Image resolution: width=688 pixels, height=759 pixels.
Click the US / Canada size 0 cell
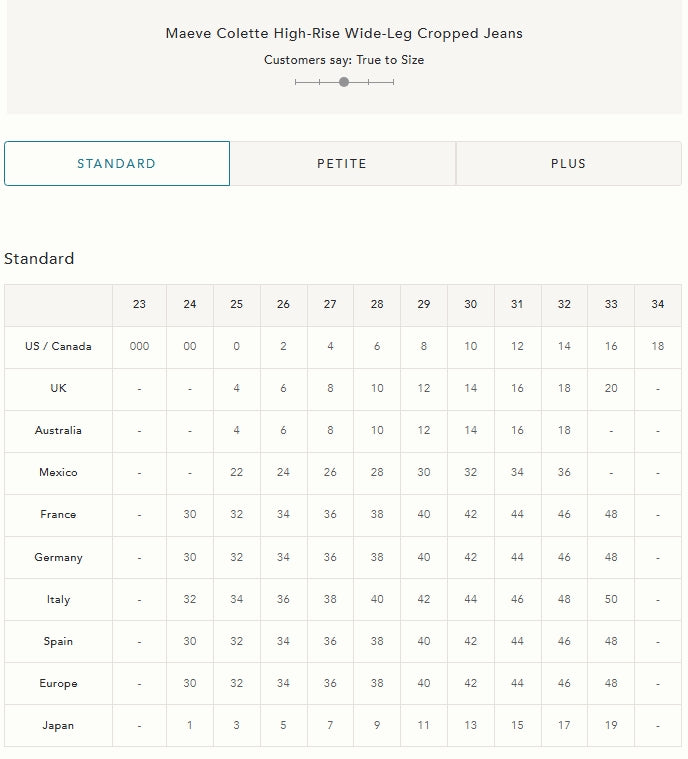click(x=236, y=347)
